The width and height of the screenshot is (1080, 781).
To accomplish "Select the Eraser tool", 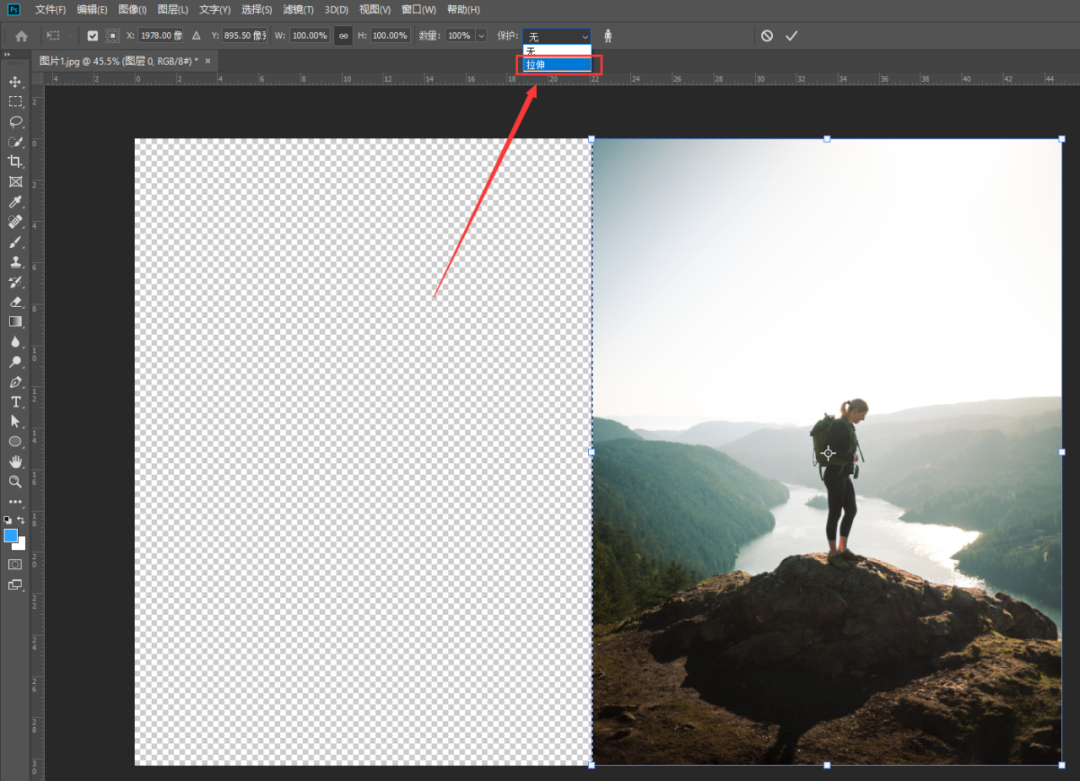I will pyautogui.click(x=15, y=302).
